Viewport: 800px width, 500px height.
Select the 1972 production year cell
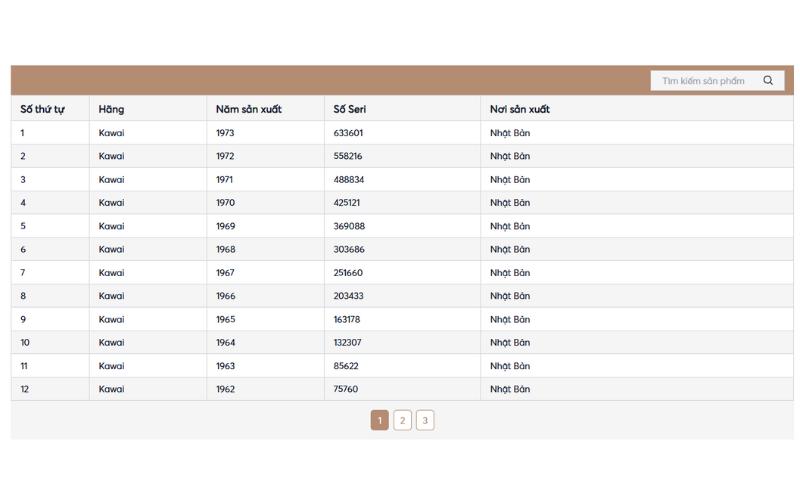click(x=225, y=156)
